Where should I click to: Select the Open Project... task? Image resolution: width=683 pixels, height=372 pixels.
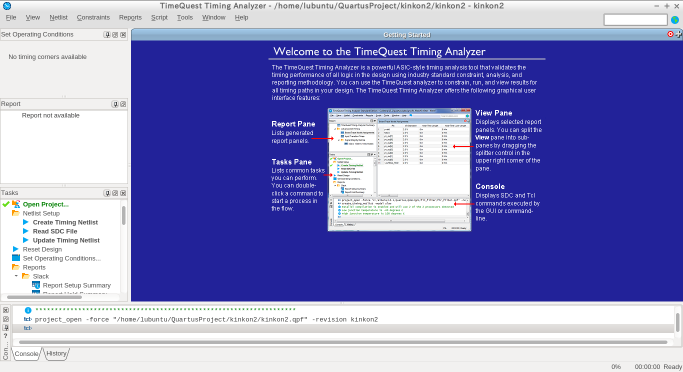click(46, 204)
